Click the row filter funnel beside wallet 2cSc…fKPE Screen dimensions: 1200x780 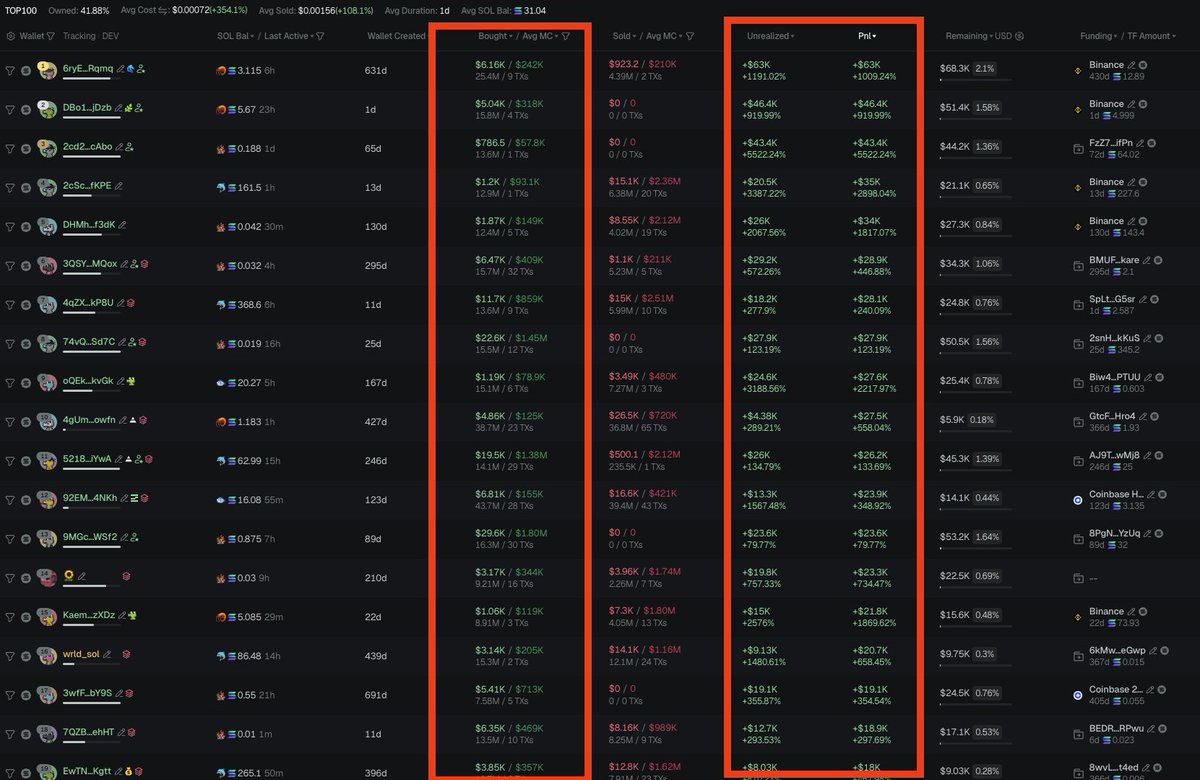point(10,187)
